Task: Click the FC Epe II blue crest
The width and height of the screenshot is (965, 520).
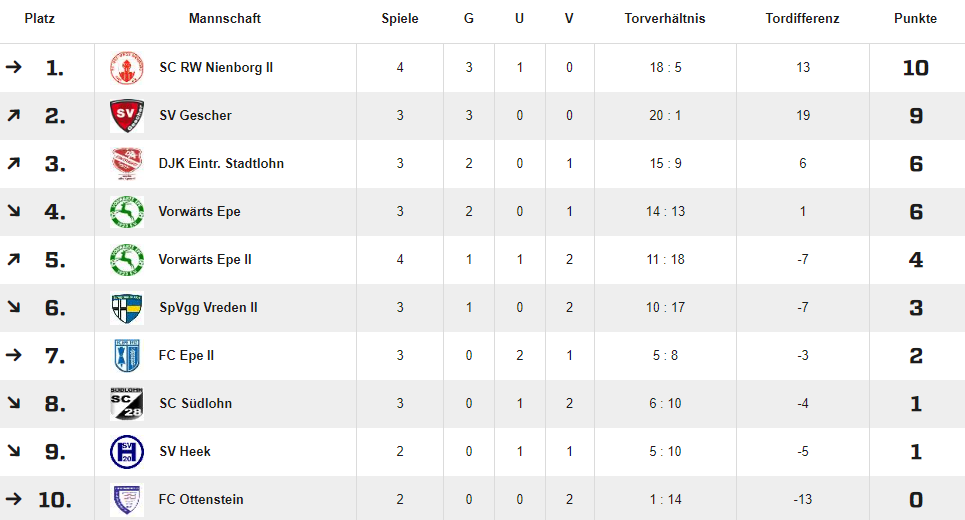Action: (127, 356)
